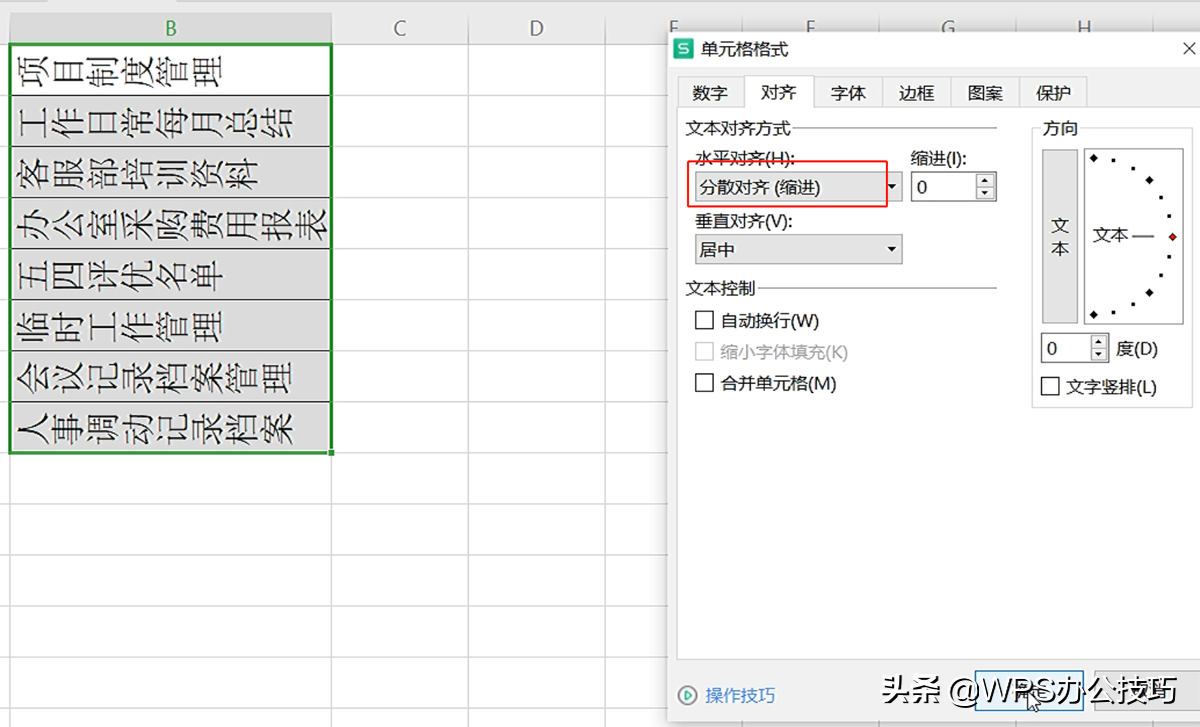Select cell 人事调动记录档案
1200x727 pixels.
(170, 428)
